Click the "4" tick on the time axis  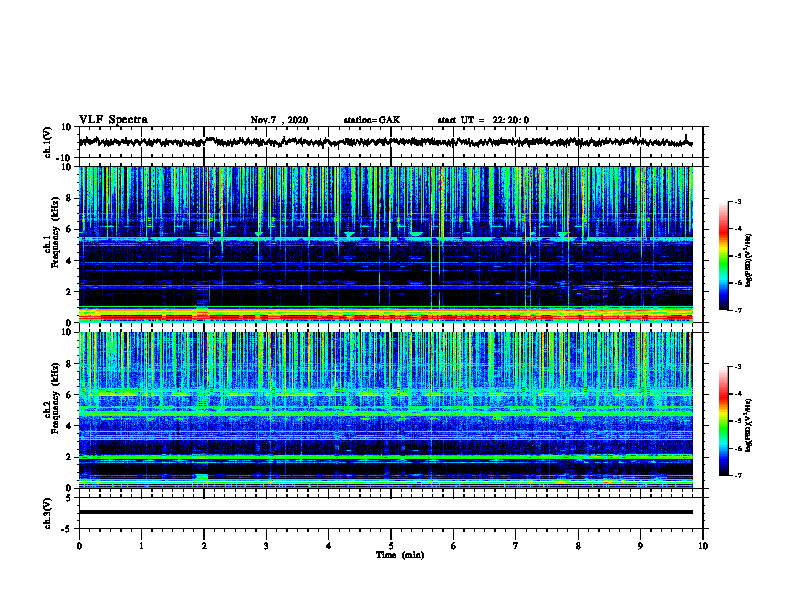coord(329,546)
